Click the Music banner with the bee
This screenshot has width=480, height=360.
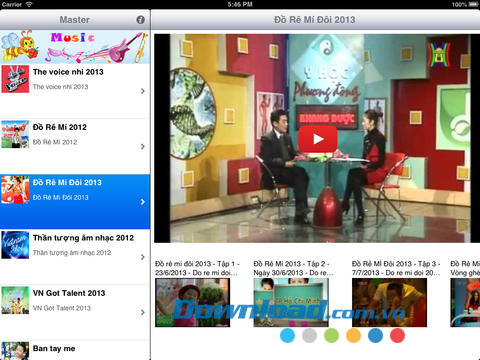coord(75,47)
